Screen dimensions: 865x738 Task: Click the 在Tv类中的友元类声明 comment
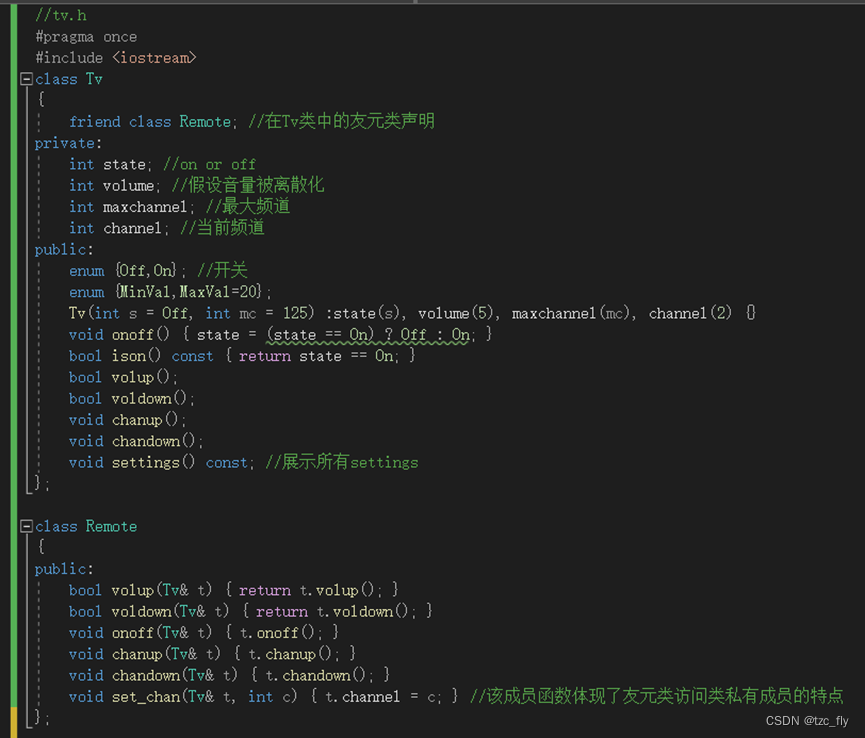341,121
